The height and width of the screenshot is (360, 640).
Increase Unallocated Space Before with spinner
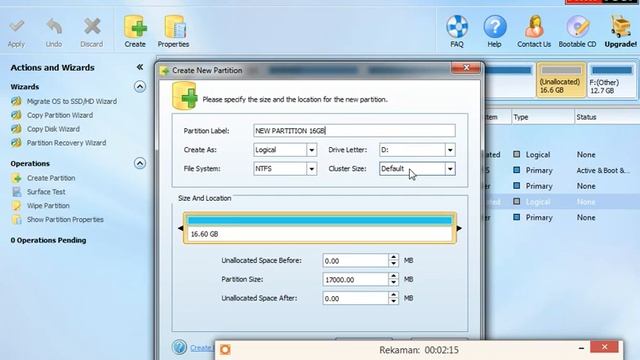click(393, 258)
